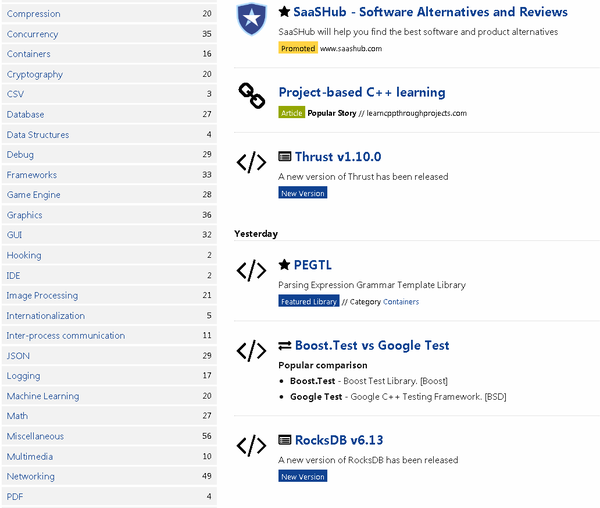This screenshot has width=600, height=508.
Task: Open the Multimedia category
Action: click(109, 456)
